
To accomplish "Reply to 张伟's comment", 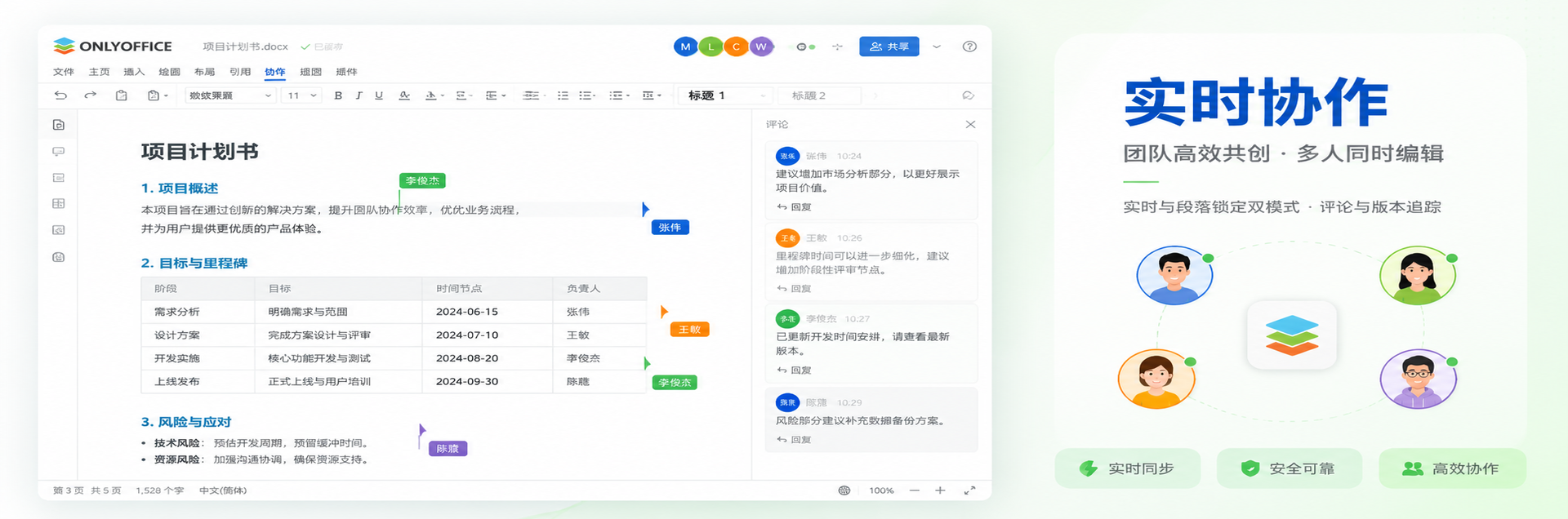I will coord(795,207).
